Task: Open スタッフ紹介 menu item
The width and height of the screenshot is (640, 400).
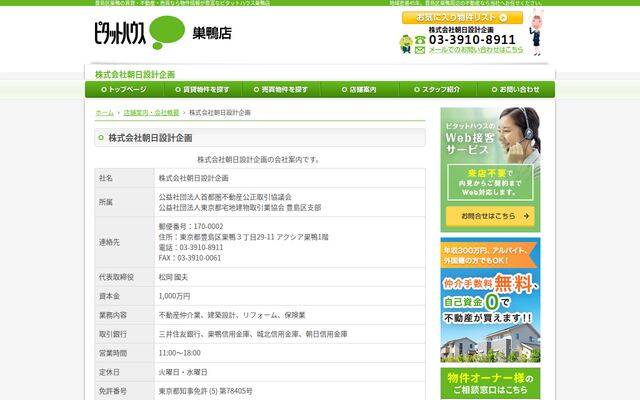Action: click(438, 89)
